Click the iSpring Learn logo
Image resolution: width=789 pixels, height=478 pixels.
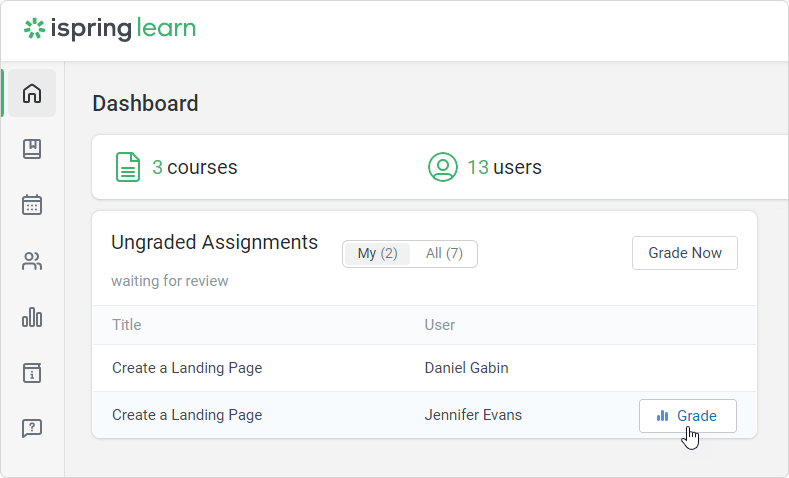pyautogui.click(x=110, y=28)
